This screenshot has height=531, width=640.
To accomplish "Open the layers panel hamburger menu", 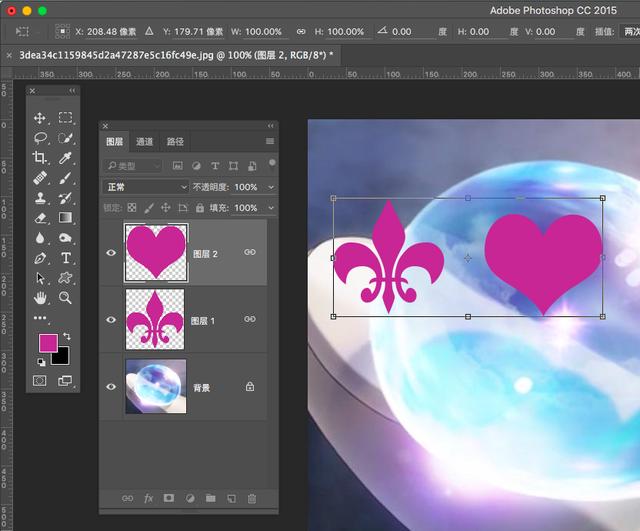I will coord(270,141).
